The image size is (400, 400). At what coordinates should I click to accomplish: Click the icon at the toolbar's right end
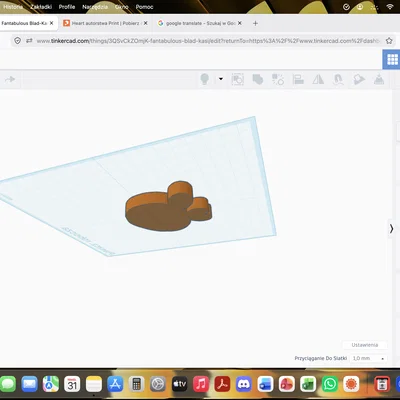point(379,79)
